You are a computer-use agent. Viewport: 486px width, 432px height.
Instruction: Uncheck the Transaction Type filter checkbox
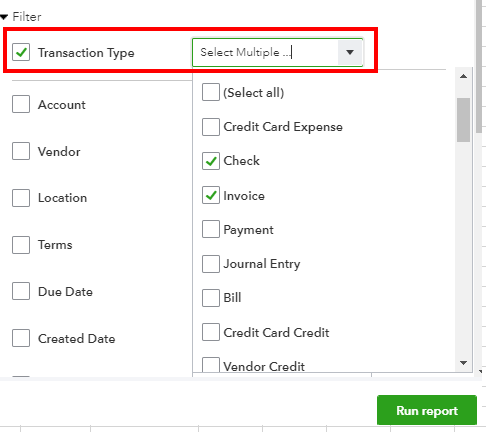pyautogui.click(x=21, y=52)
